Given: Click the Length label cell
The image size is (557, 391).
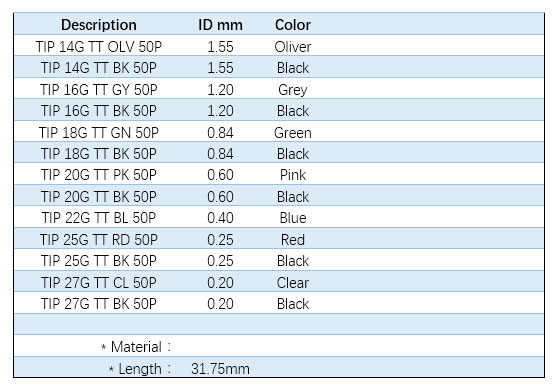Looking at the screenshot, I should coord(140,369).
